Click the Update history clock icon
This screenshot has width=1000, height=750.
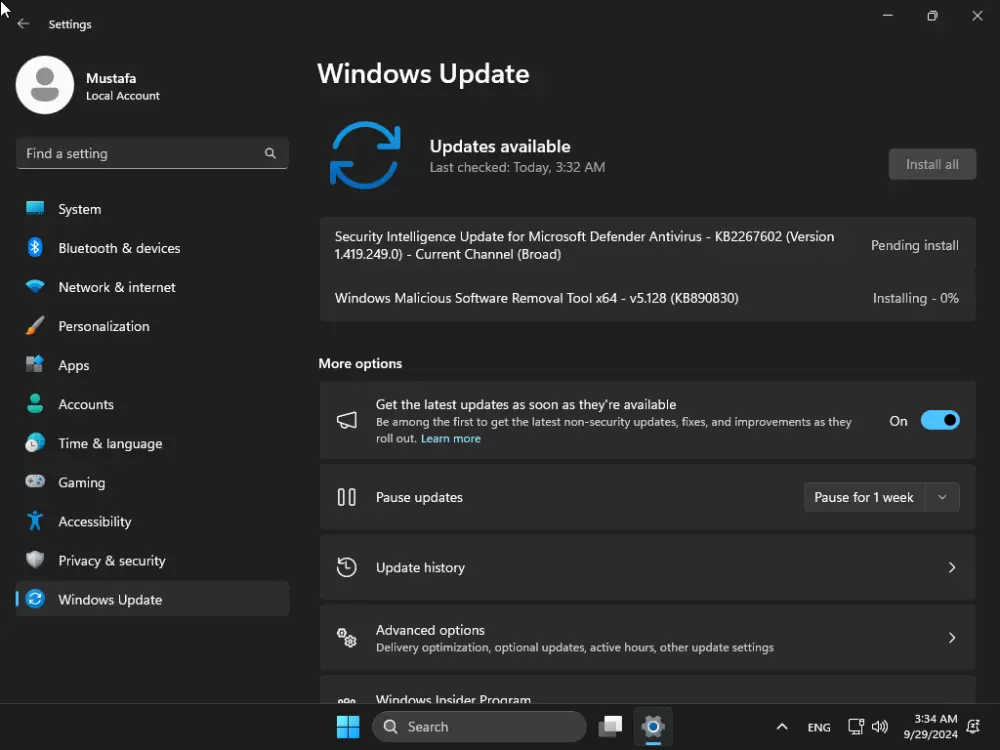click(347, 567)
